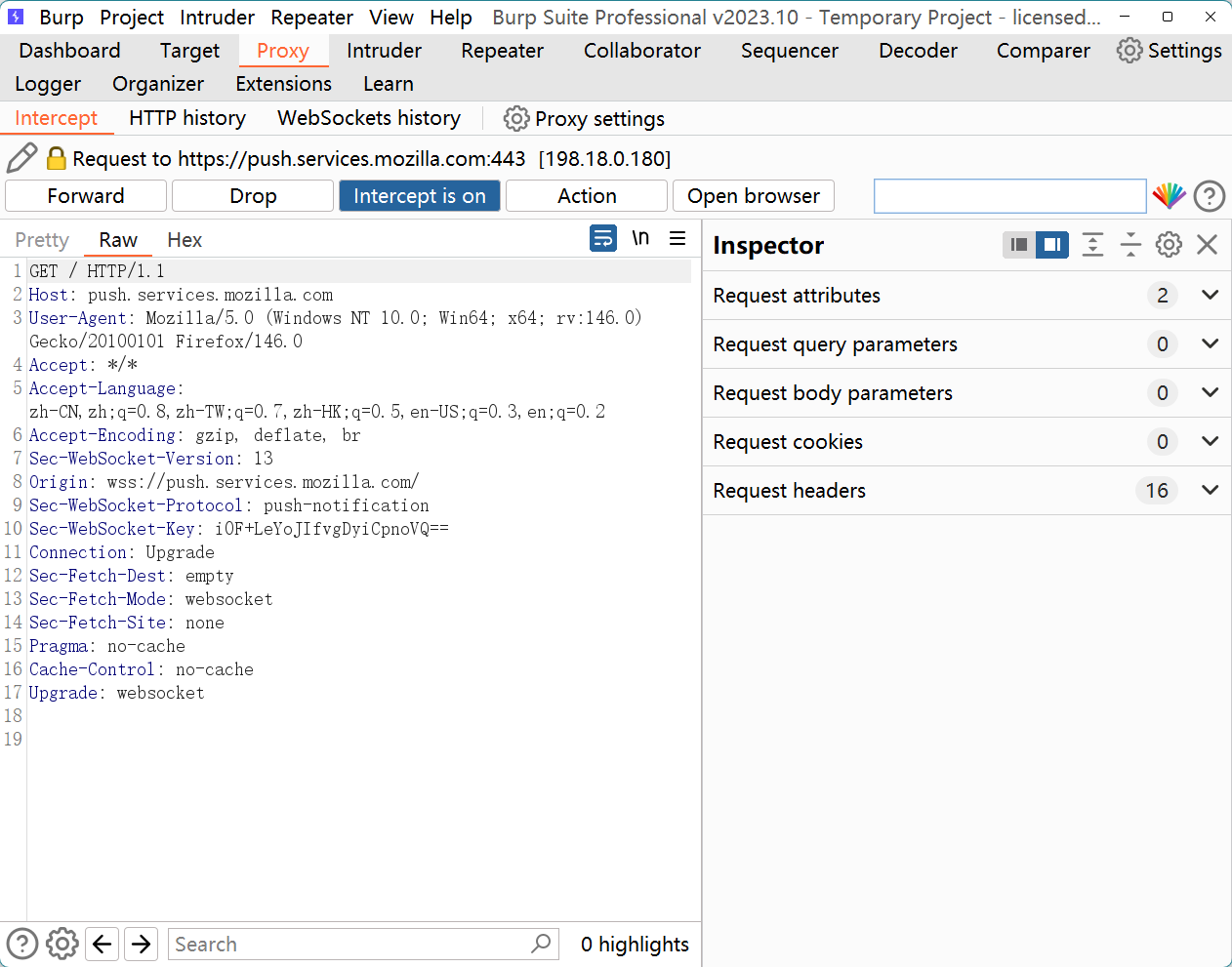Screen dimensions: 1232x967
Task: Toggle the word-wrap icon in the editor
Action: pyautogui.click(x=603, y=238)
